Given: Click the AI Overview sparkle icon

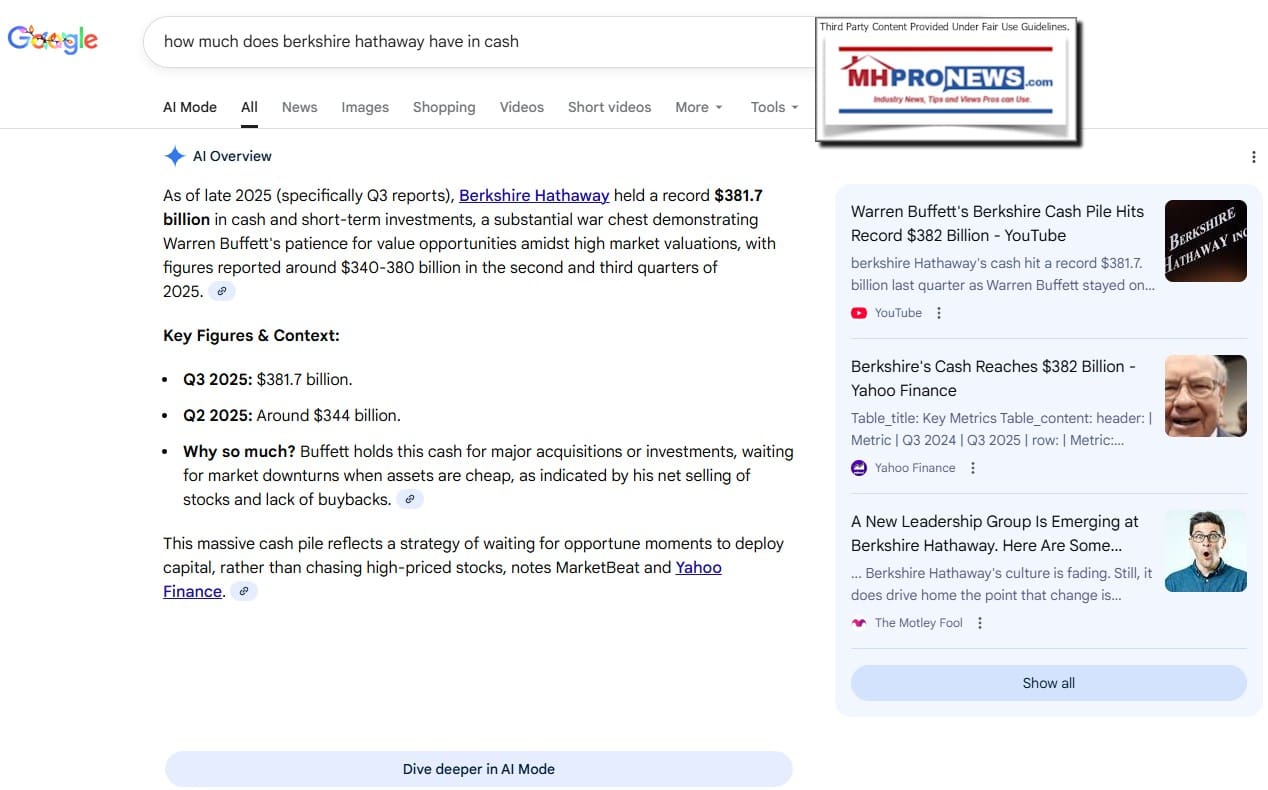Looking at the screenshot, I should tap(174, 156).
